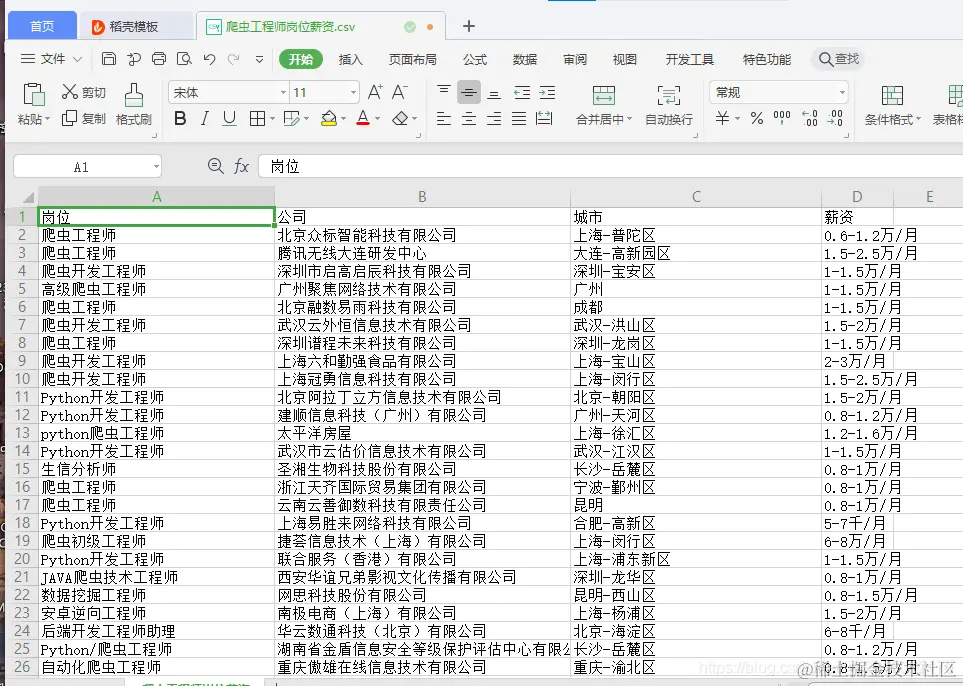Viewport: 963px width, 686px height.
Task: Click 合并居中 merge and center
Action: 604,104
